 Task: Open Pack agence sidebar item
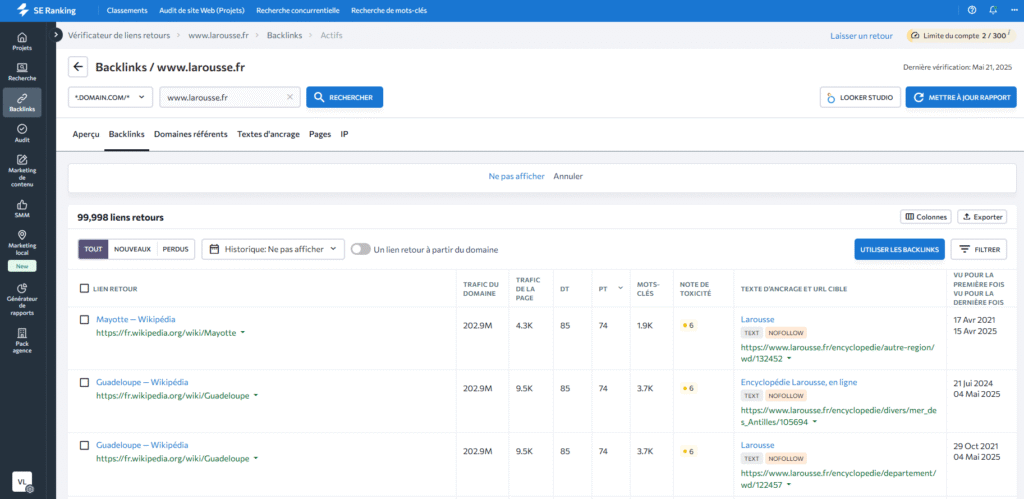click(x=22, y=341)
